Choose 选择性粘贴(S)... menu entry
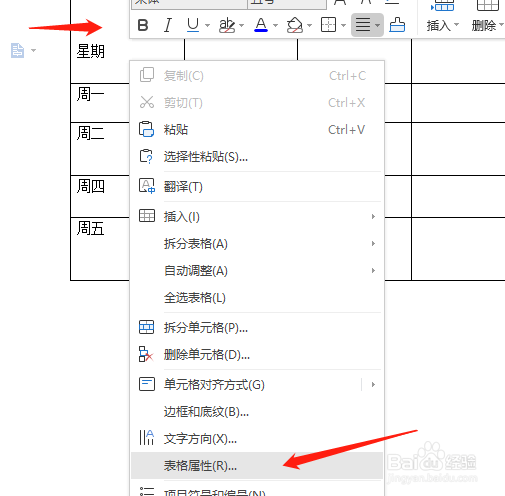The image size is (505, 496). click(x=257, y=157)
